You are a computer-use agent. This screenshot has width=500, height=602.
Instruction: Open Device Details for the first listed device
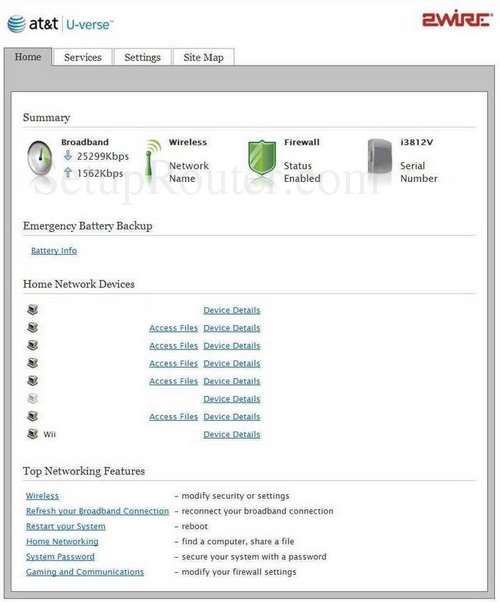coord(232,310)
